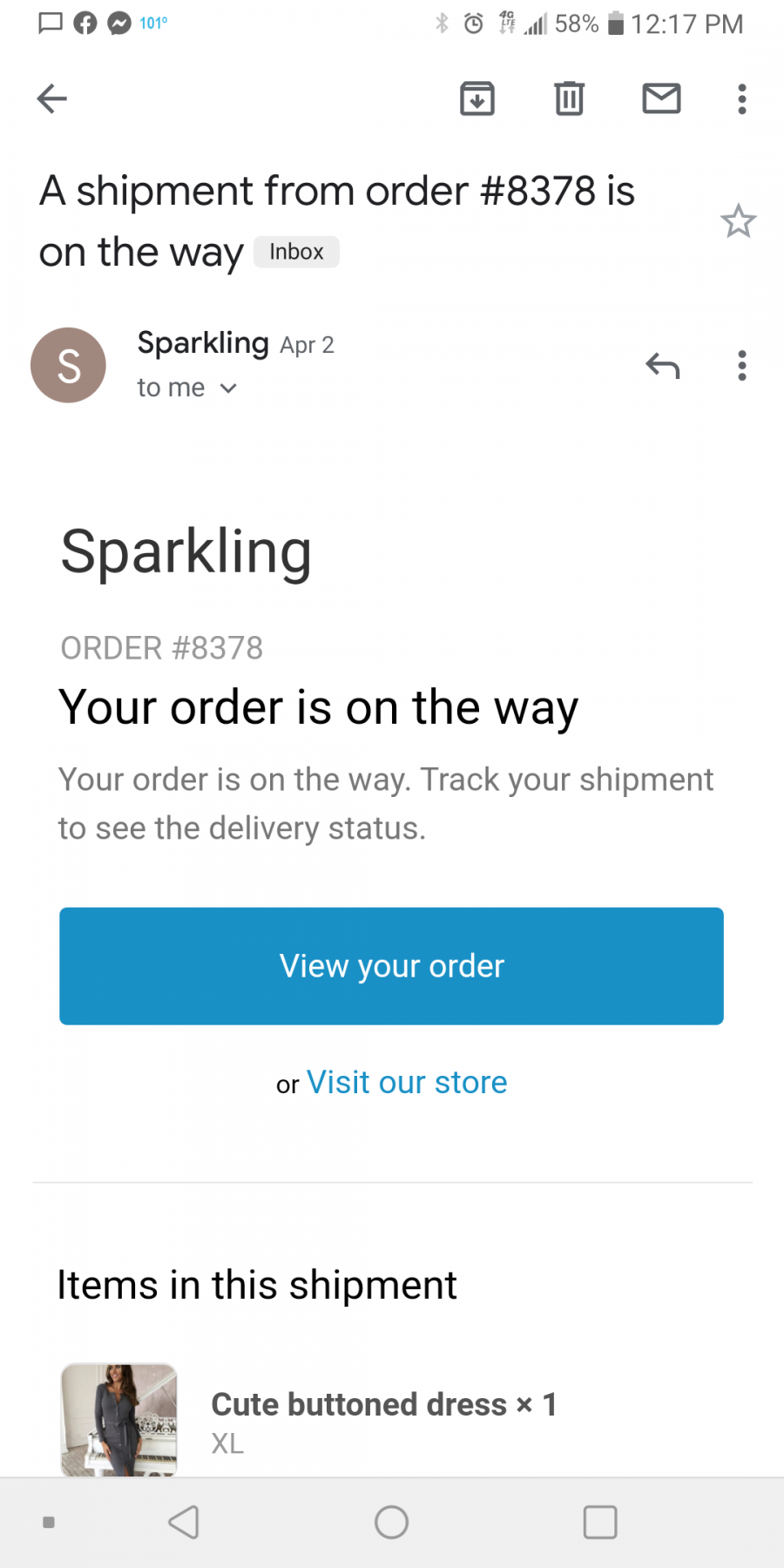Image resolution: width=784 pixels, height=1568 pixels.
Task: Tap Android home navigation button
Action: pos(391,1523)
